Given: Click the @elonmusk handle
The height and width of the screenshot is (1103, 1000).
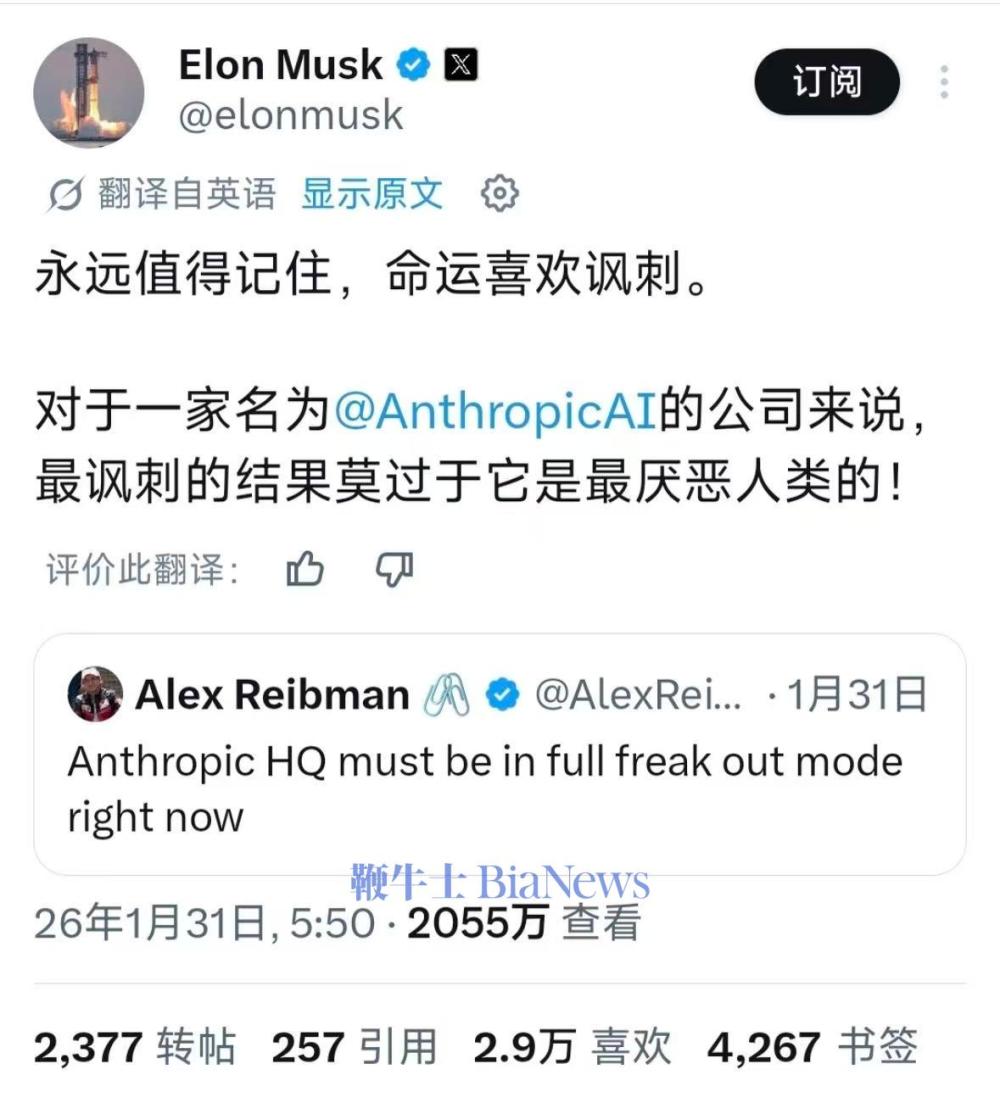Looking at the screenshot, I should coord(290,115).
